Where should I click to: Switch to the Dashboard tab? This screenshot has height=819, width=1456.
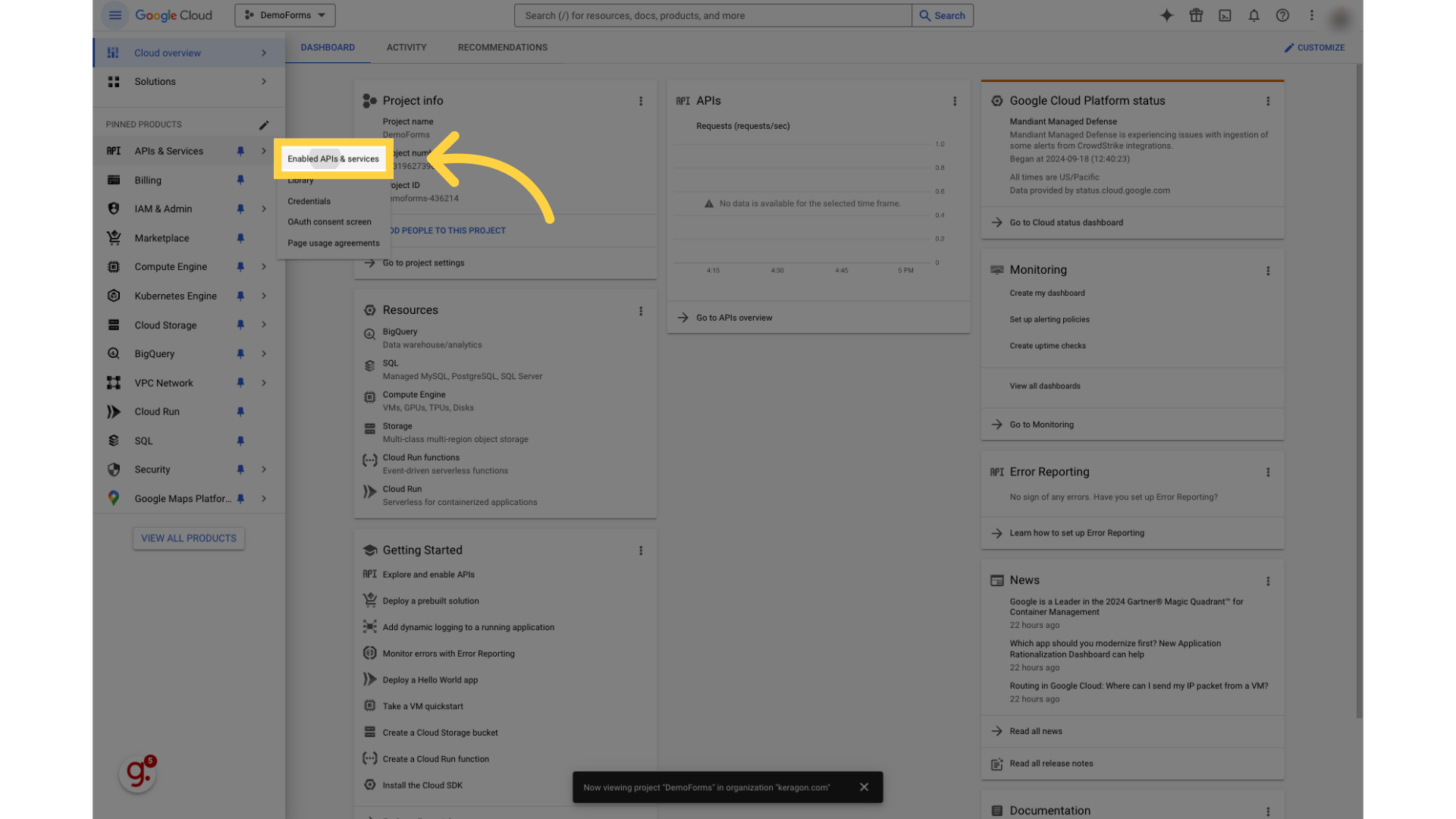328,47
